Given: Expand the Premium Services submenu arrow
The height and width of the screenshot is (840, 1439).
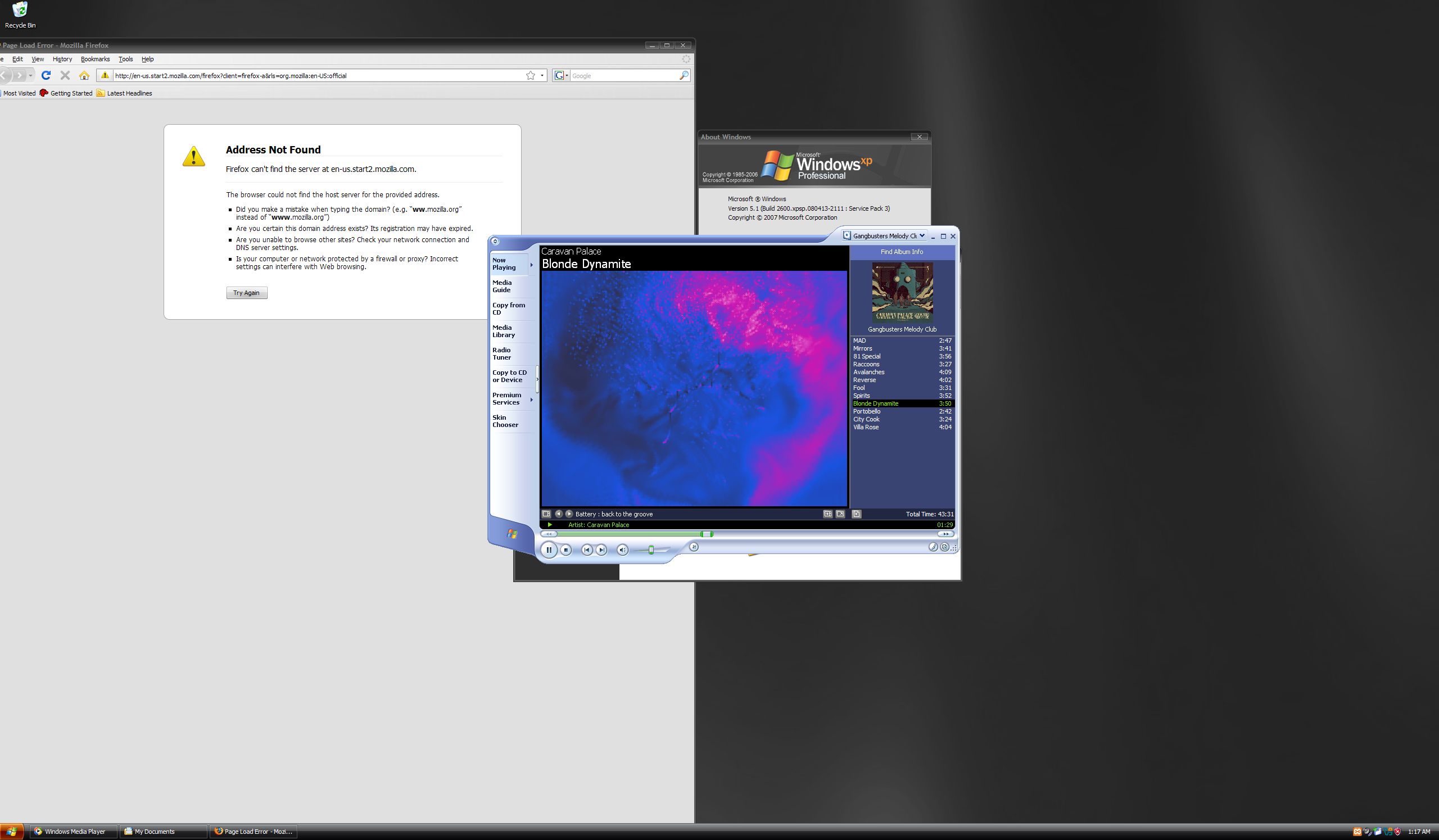Looking at the screenshot, I should click(532, 399).
